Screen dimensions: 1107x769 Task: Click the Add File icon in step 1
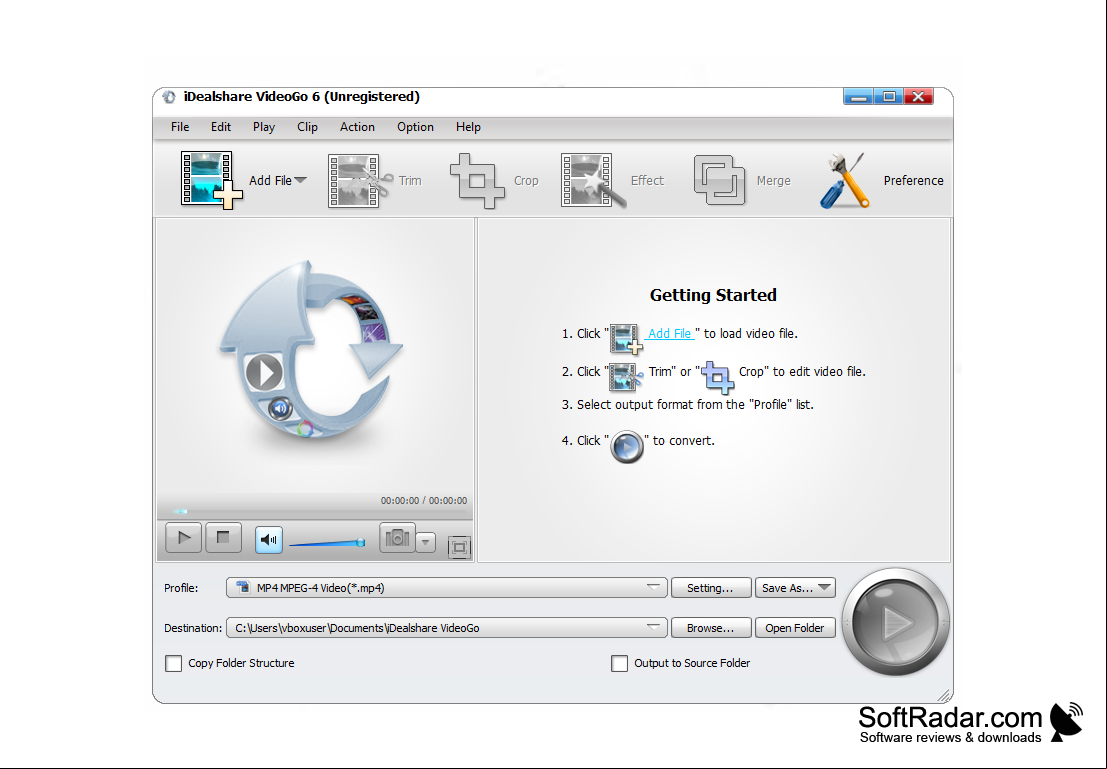tap(626, 338)
